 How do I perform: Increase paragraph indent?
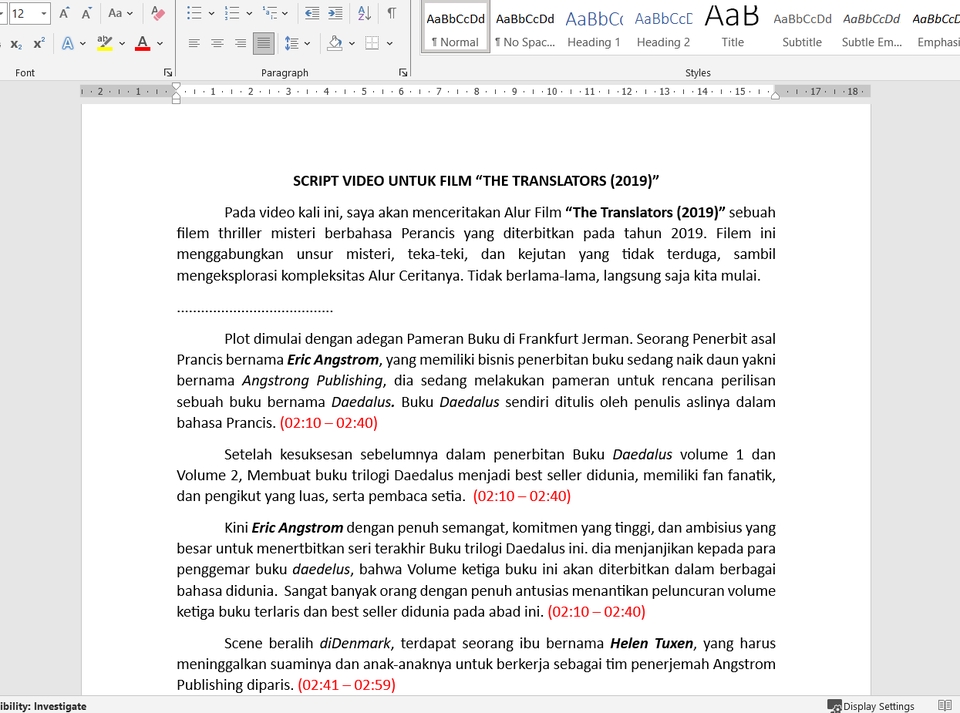(335, 13)
